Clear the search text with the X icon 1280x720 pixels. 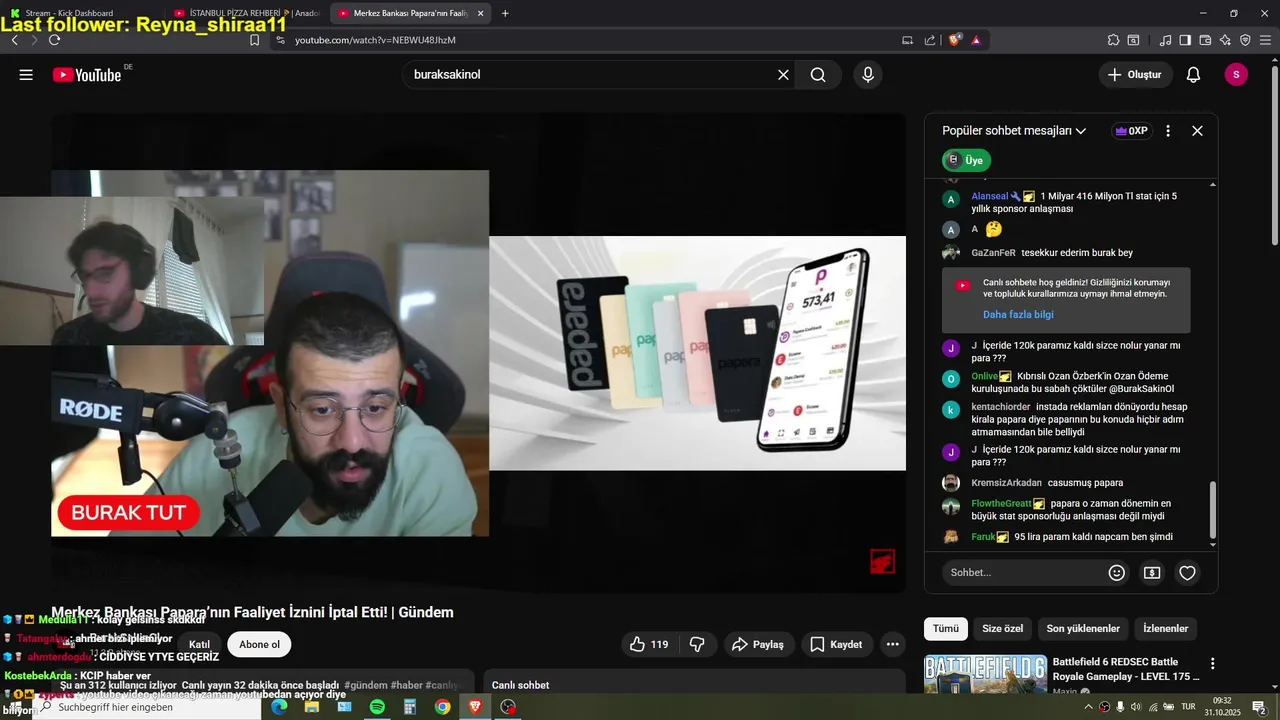point(783,75)
